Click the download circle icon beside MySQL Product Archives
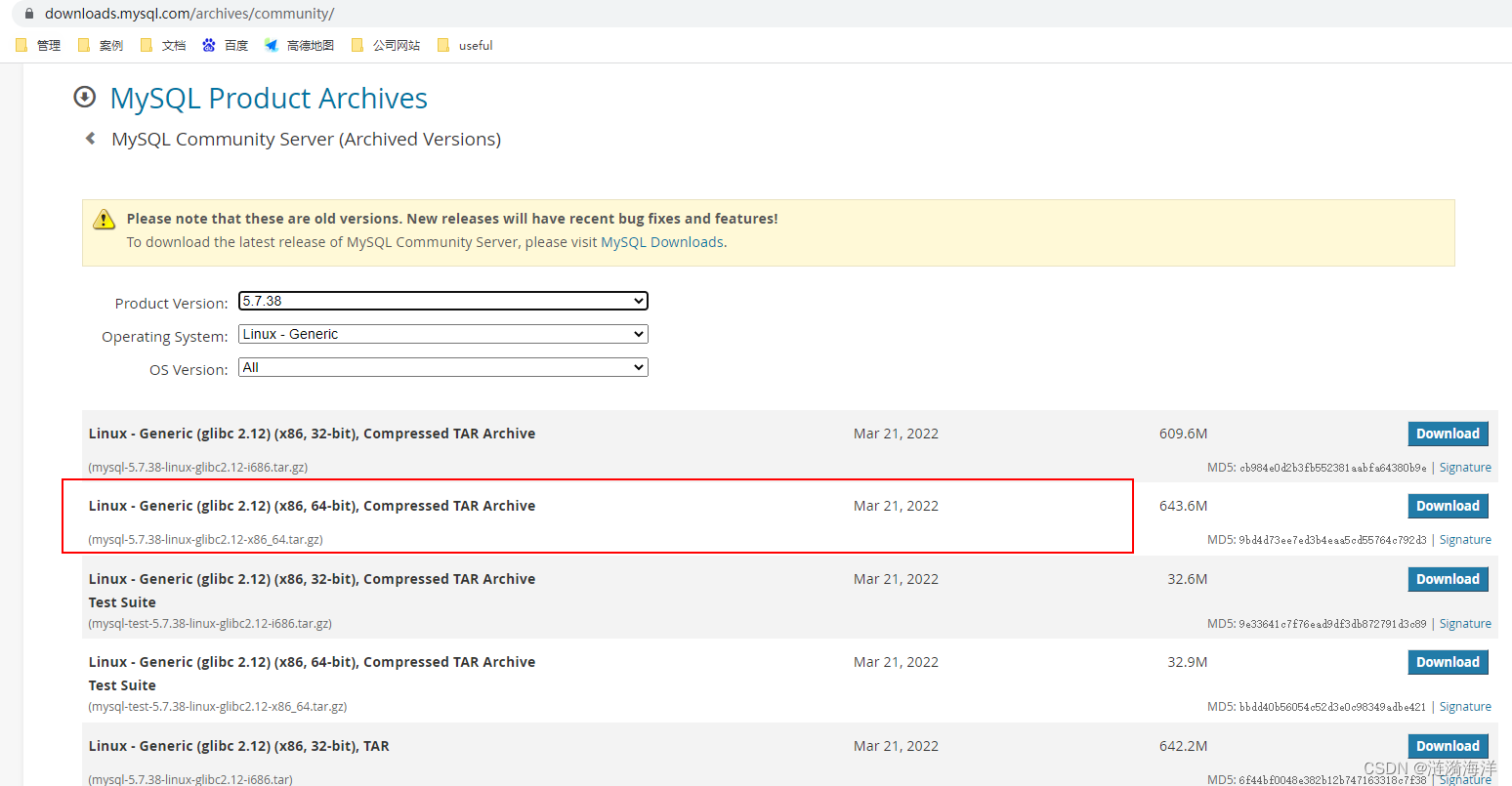Viewport: 1512px width, 786px height. tap(85, 97)
